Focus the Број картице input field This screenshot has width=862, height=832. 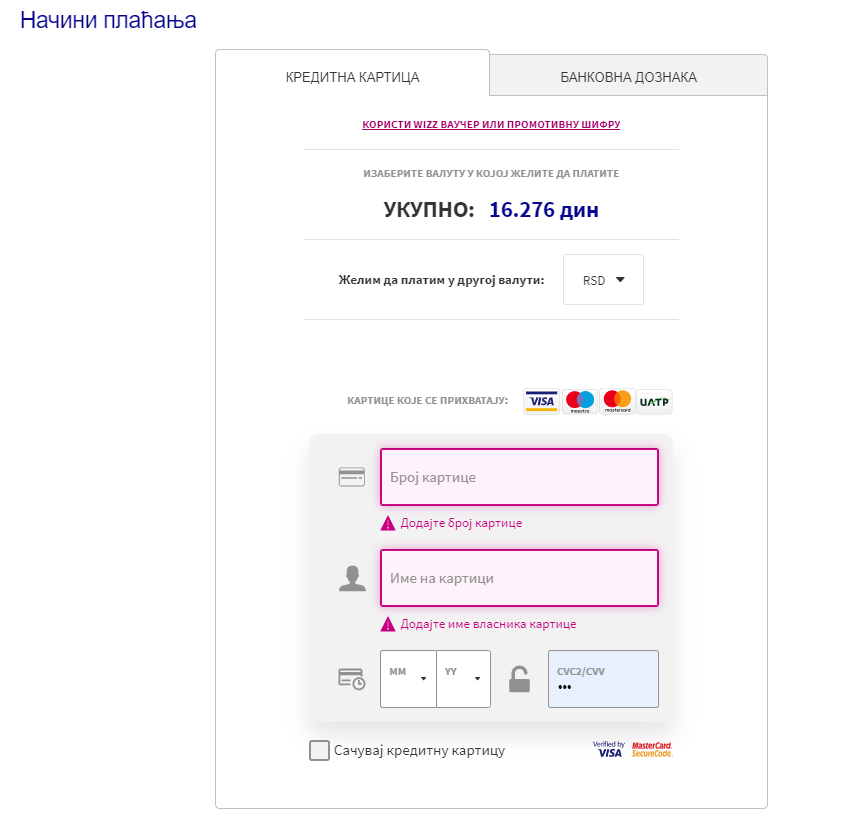tap(519, 477)
